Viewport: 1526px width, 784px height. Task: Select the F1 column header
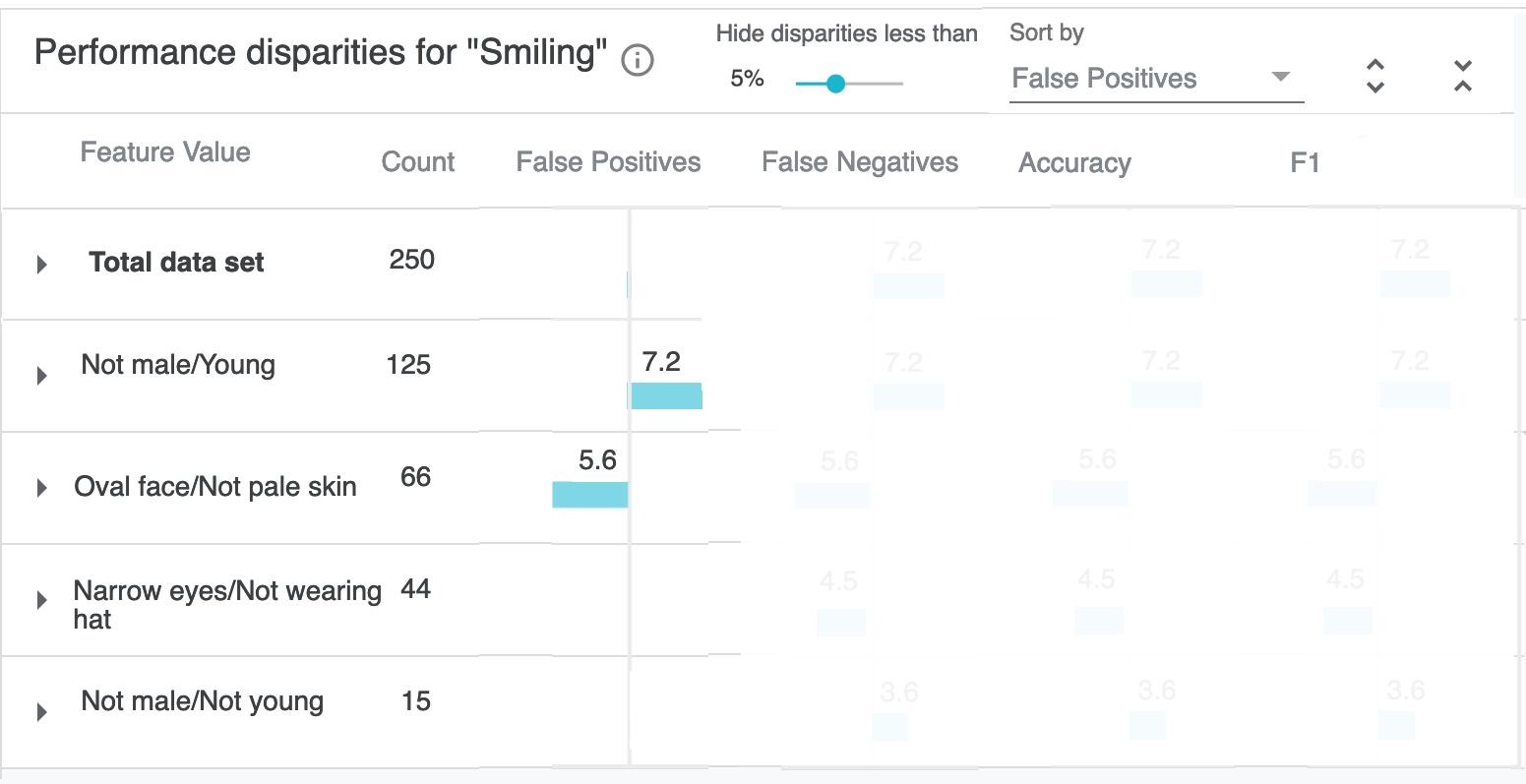click(x=1304, y=163)
